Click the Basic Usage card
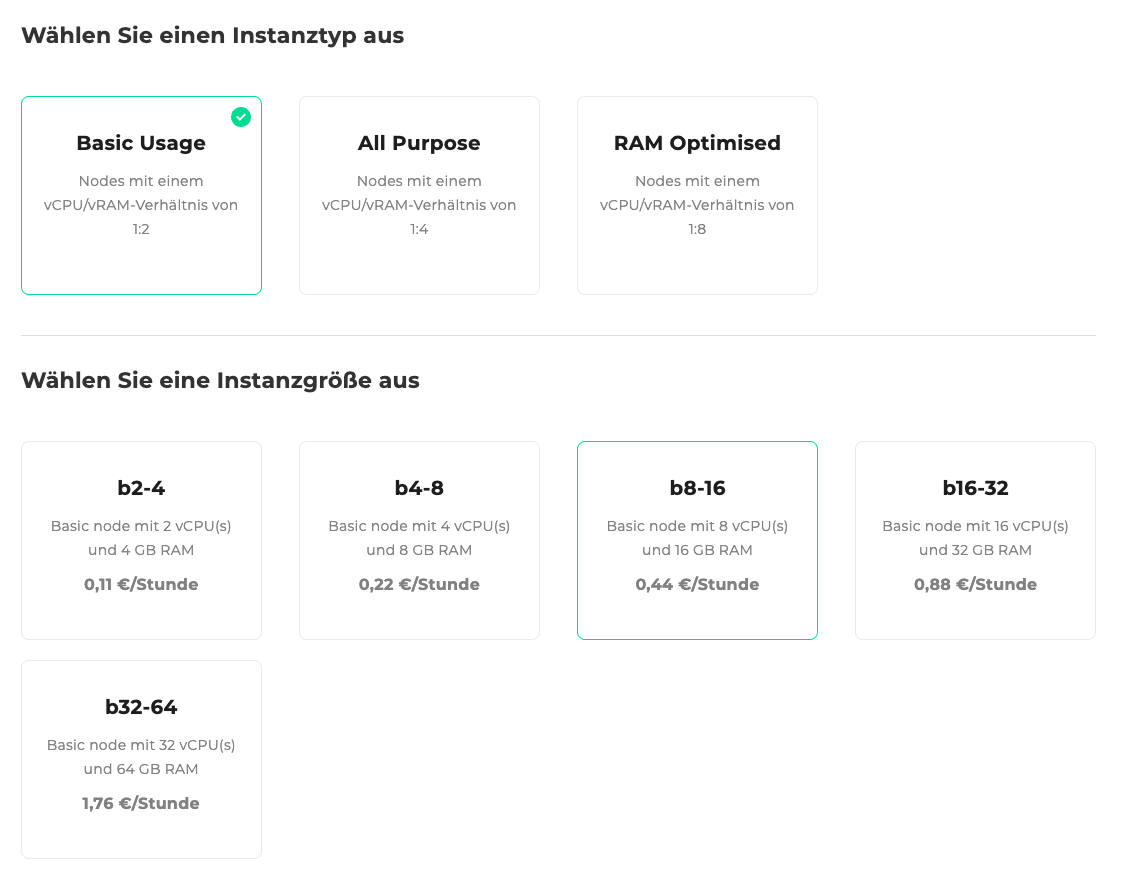The image size is (1144, 884). pos(141,195)
